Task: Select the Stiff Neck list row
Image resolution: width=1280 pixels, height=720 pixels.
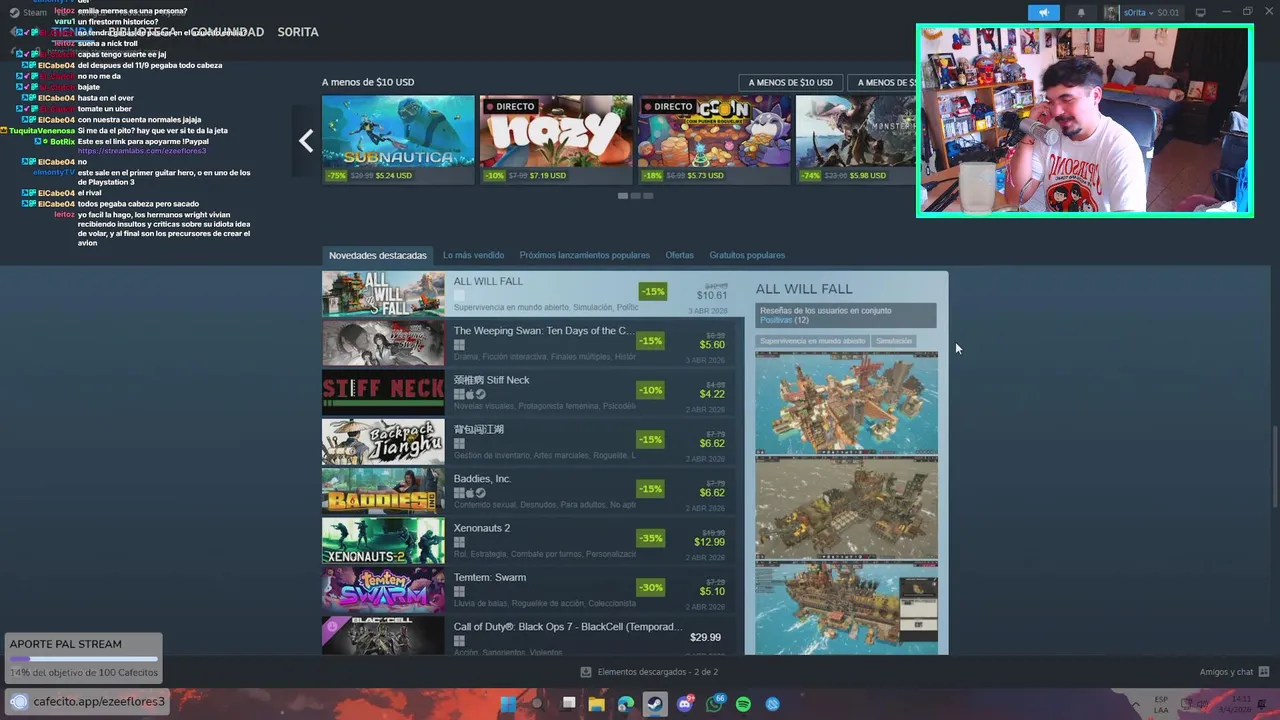Action: coord(528,392)
